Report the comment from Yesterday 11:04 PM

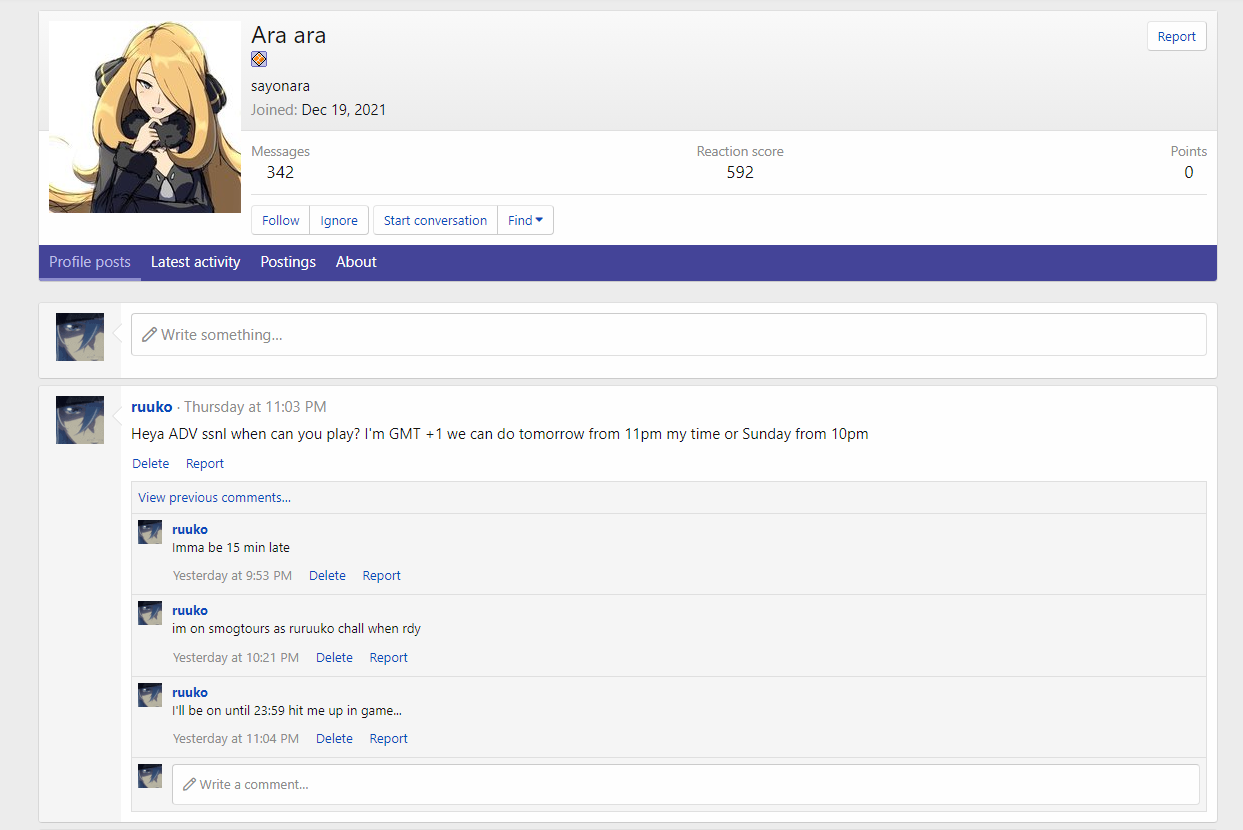[x=389, y=739]
